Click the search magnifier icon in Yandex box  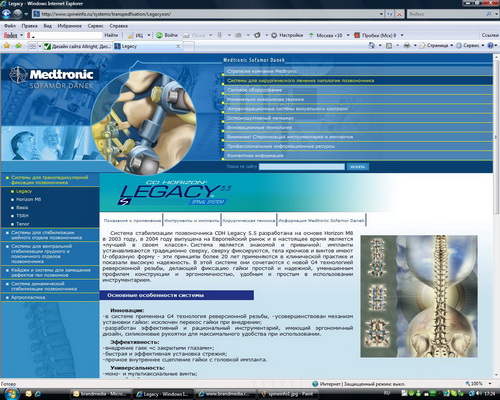[x=489, y=14]
